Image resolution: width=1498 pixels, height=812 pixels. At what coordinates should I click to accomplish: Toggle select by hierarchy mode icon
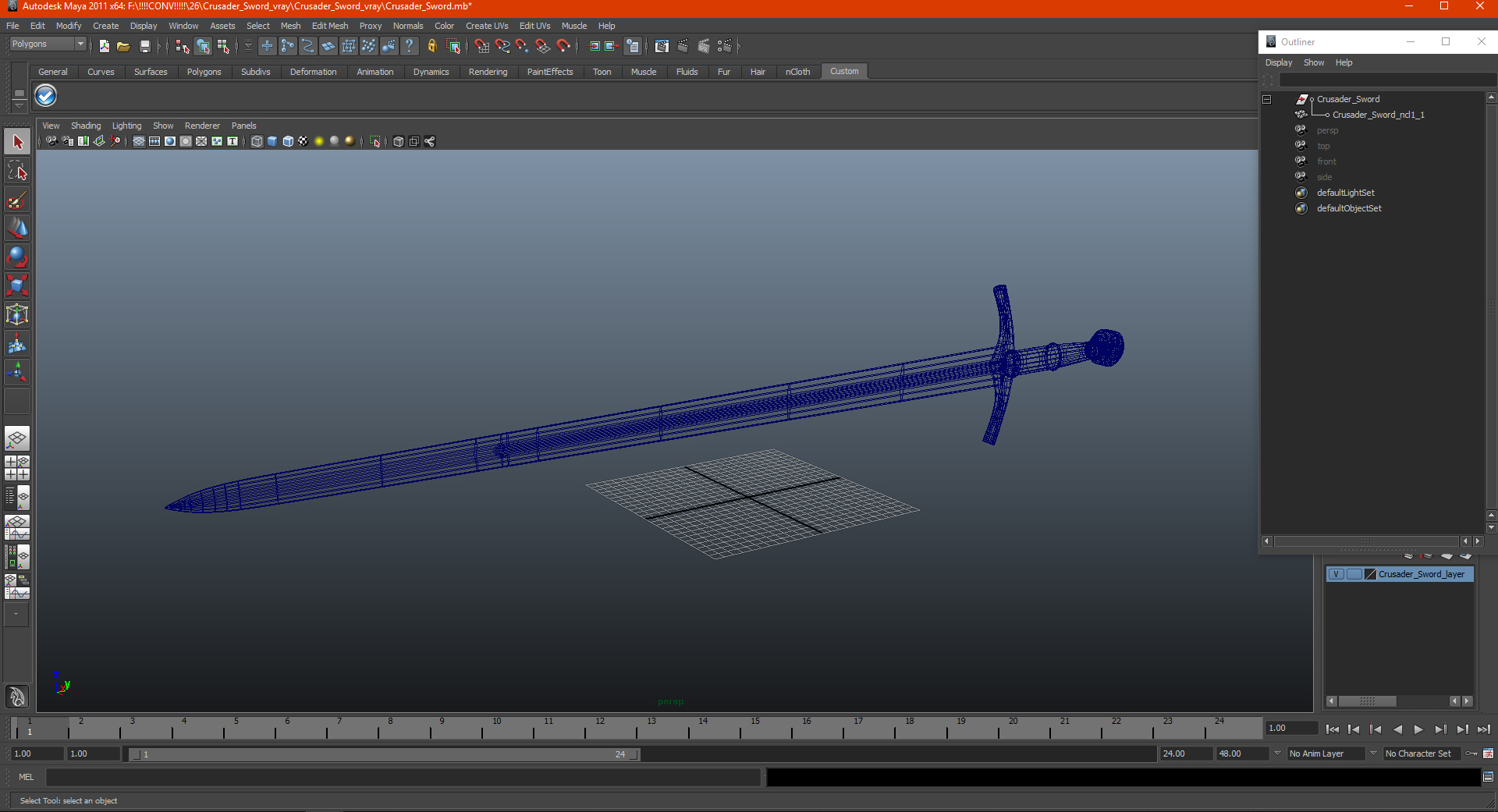183,47
